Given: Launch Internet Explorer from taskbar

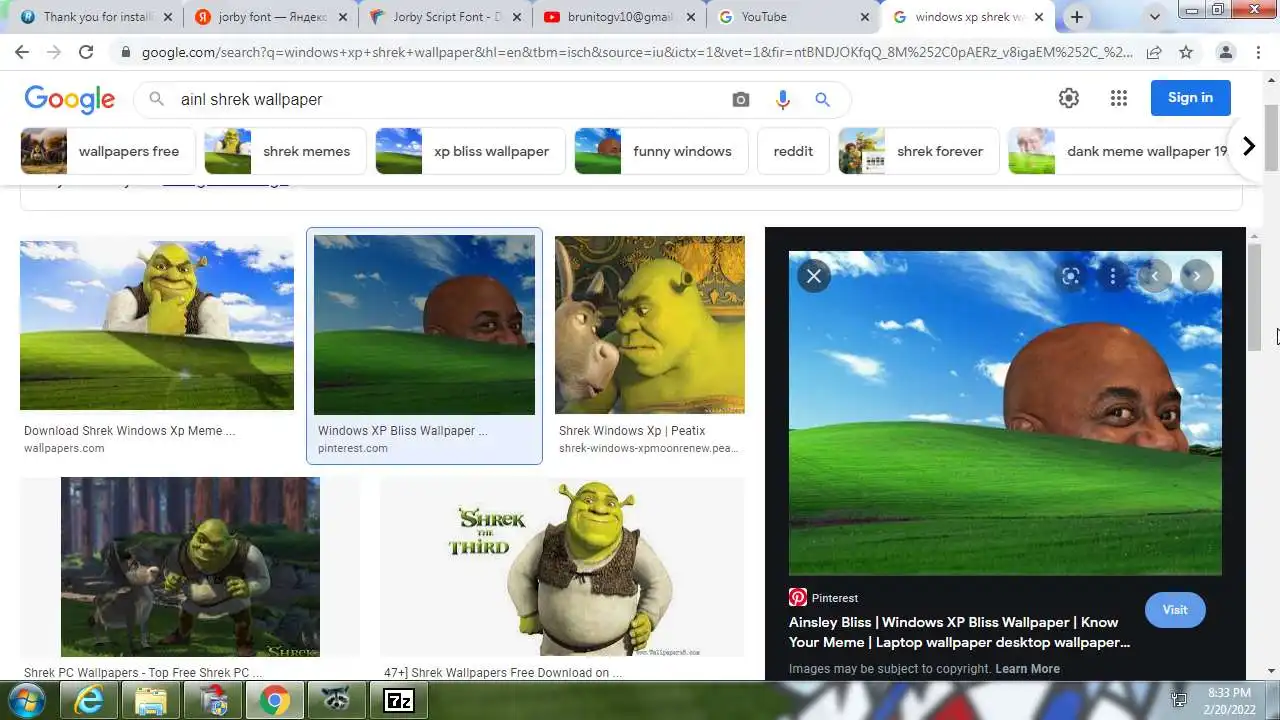Looking at the screenshot, I should pos(89,700).
